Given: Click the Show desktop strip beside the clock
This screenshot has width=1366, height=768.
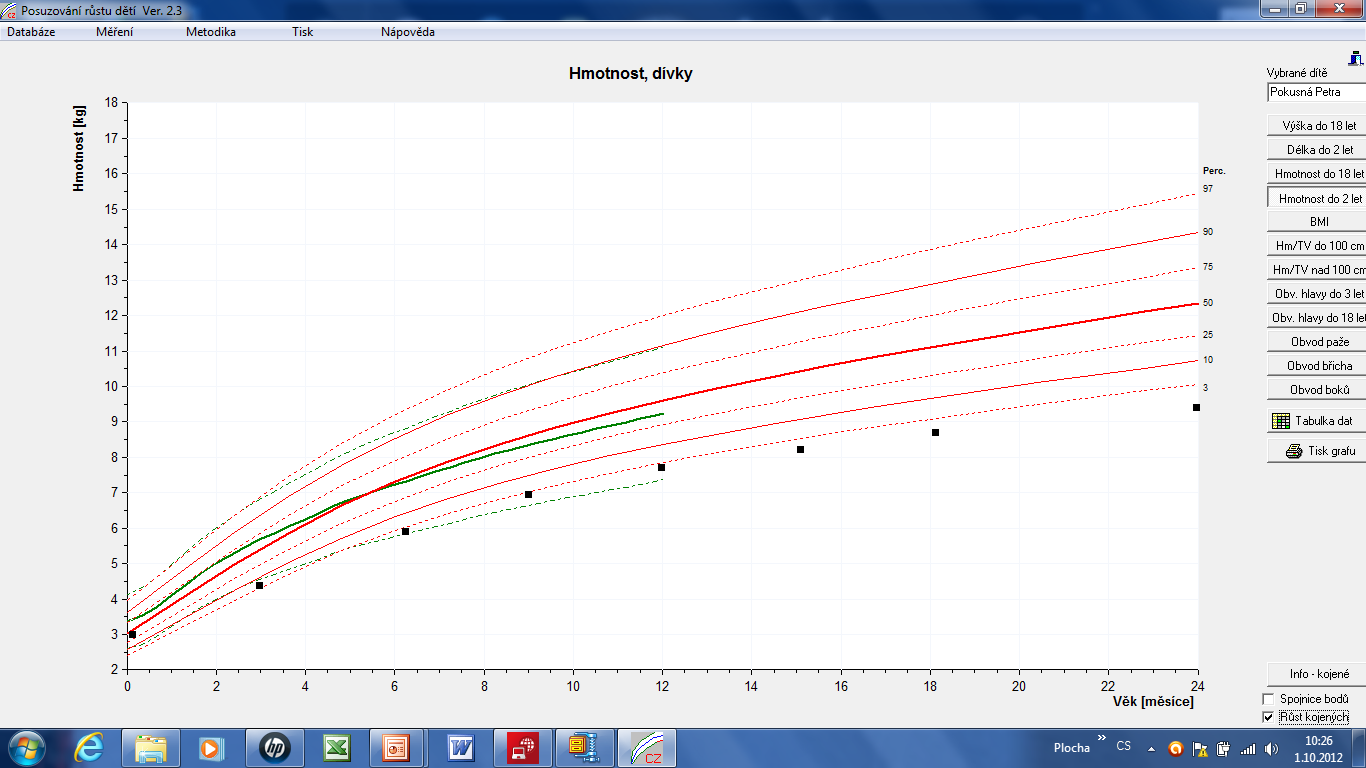Looking at the screenshot, I should [x=1358, y=748].
